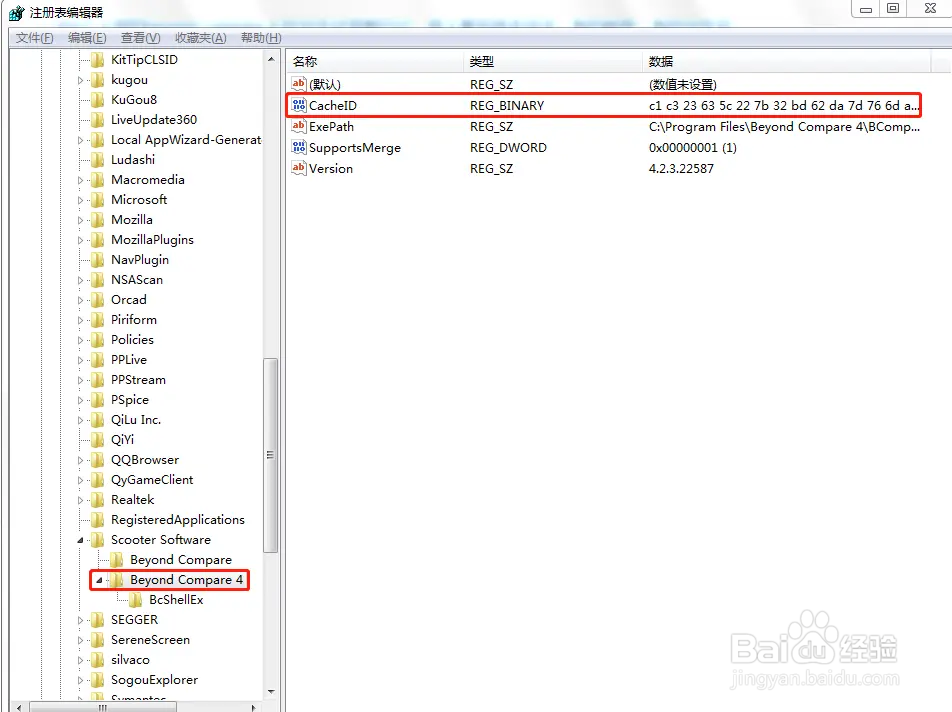Click the Mozilla folder icon
The width and height of the screenshot is (952, 712).
coord(98,220)
